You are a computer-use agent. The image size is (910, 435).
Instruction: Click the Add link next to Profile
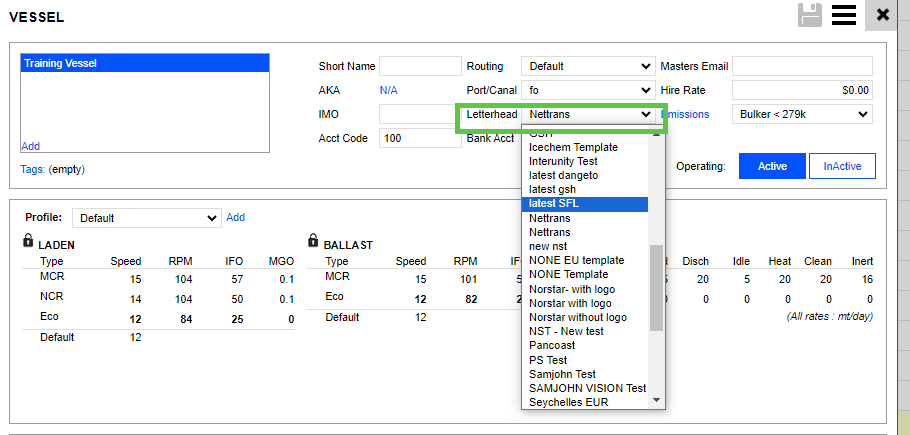[x=235, y=217]
